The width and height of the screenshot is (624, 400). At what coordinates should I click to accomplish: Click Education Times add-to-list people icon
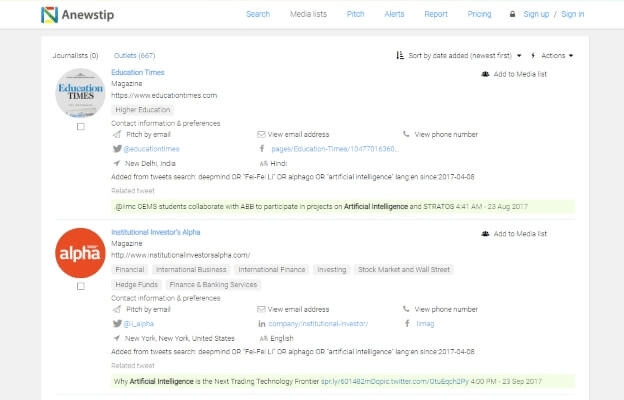point(485,74)
